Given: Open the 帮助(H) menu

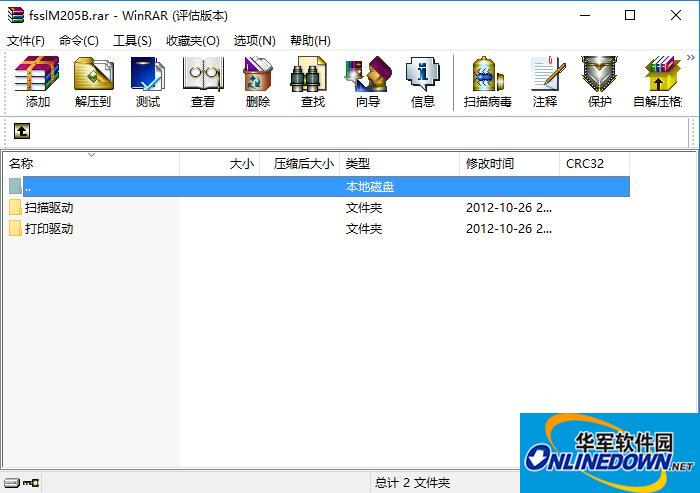Looking at the screenshot, I should 310,41.
